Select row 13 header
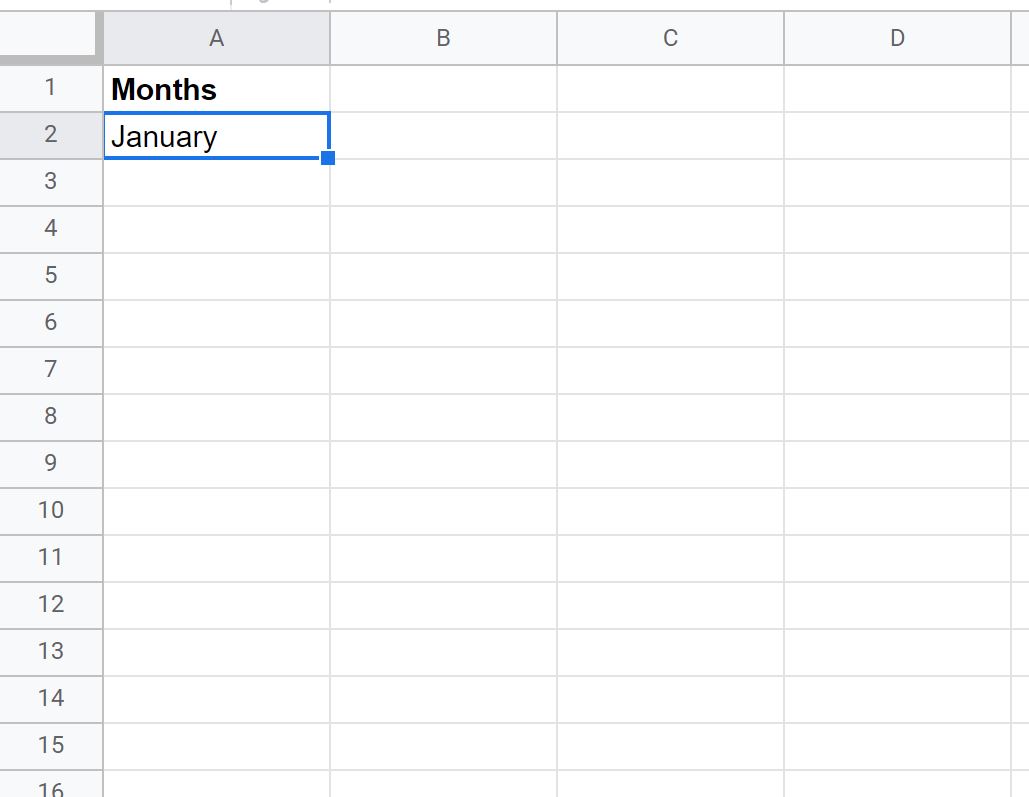 point(51,653)
